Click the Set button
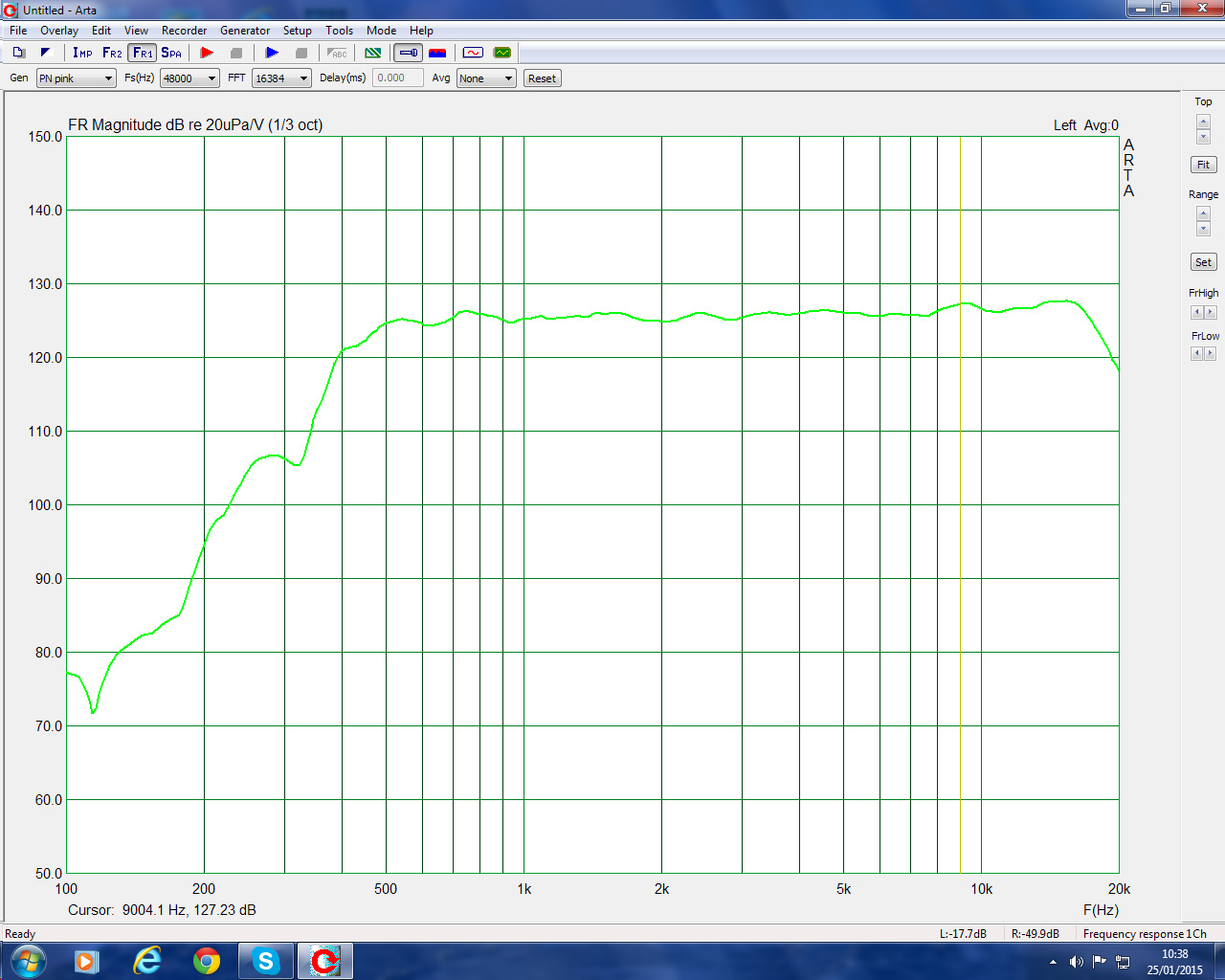 [1203, 262]
